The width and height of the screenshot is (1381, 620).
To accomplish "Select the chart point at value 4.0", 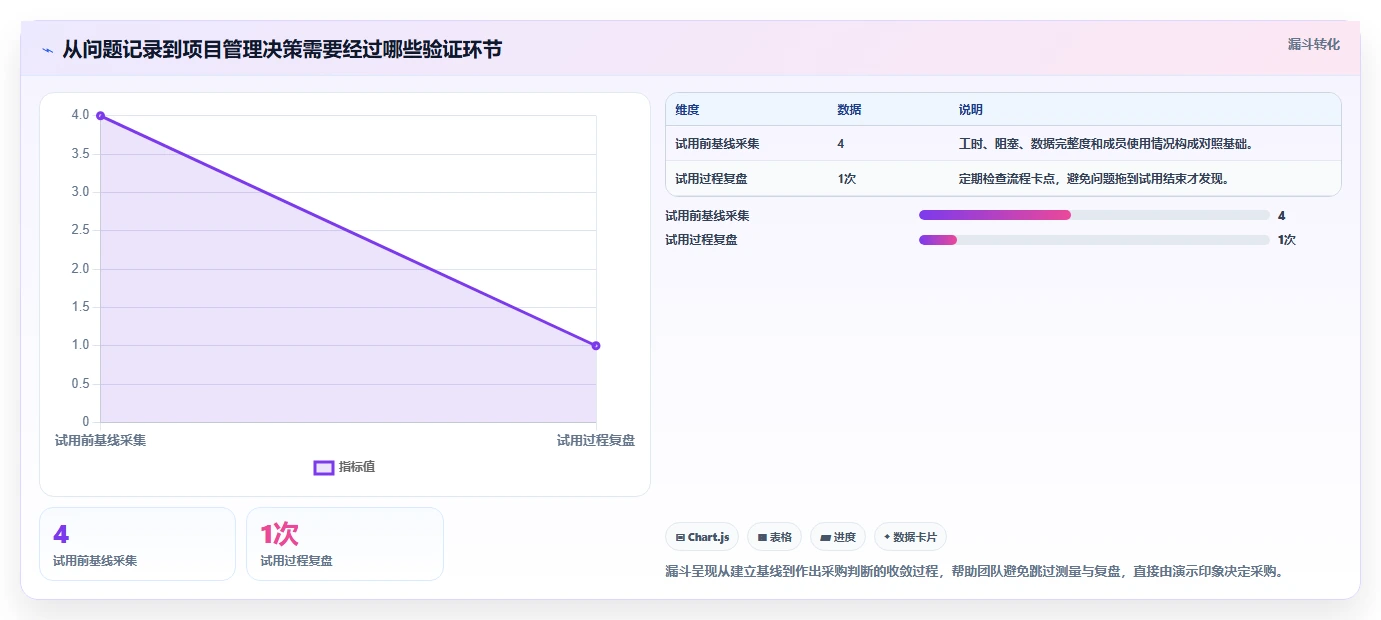I will (x=100, y=116).
